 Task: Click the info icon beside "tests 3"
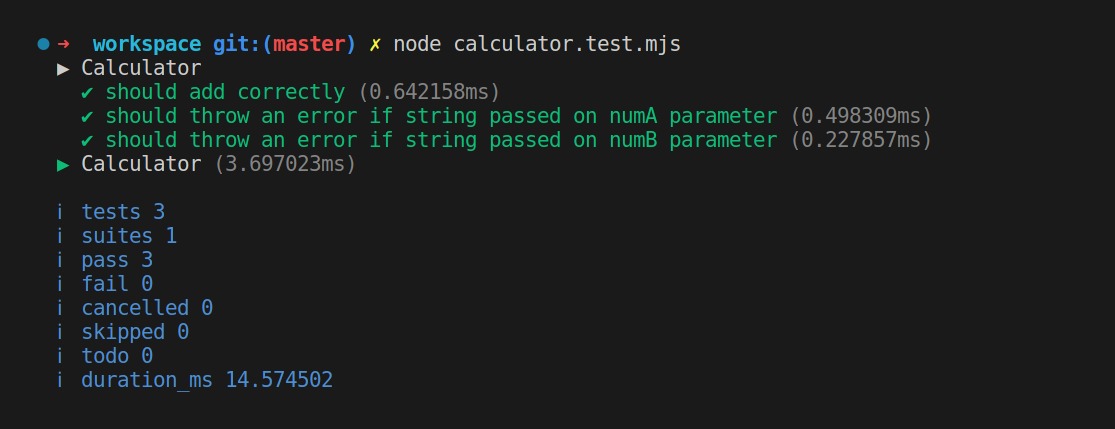[x=62, y=212]
